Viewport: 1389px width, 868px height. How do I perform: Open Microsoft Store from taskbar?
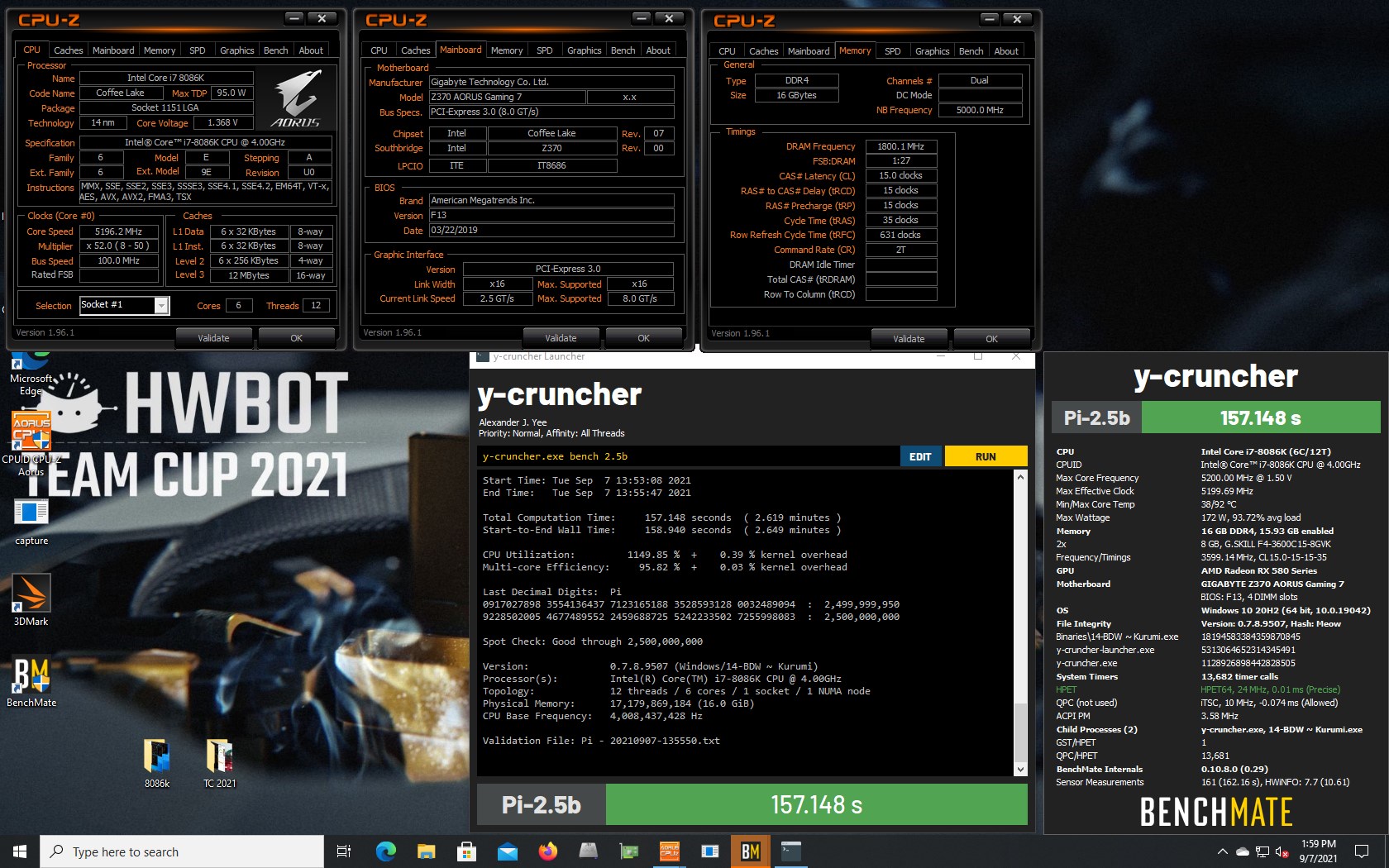[466, 851]
